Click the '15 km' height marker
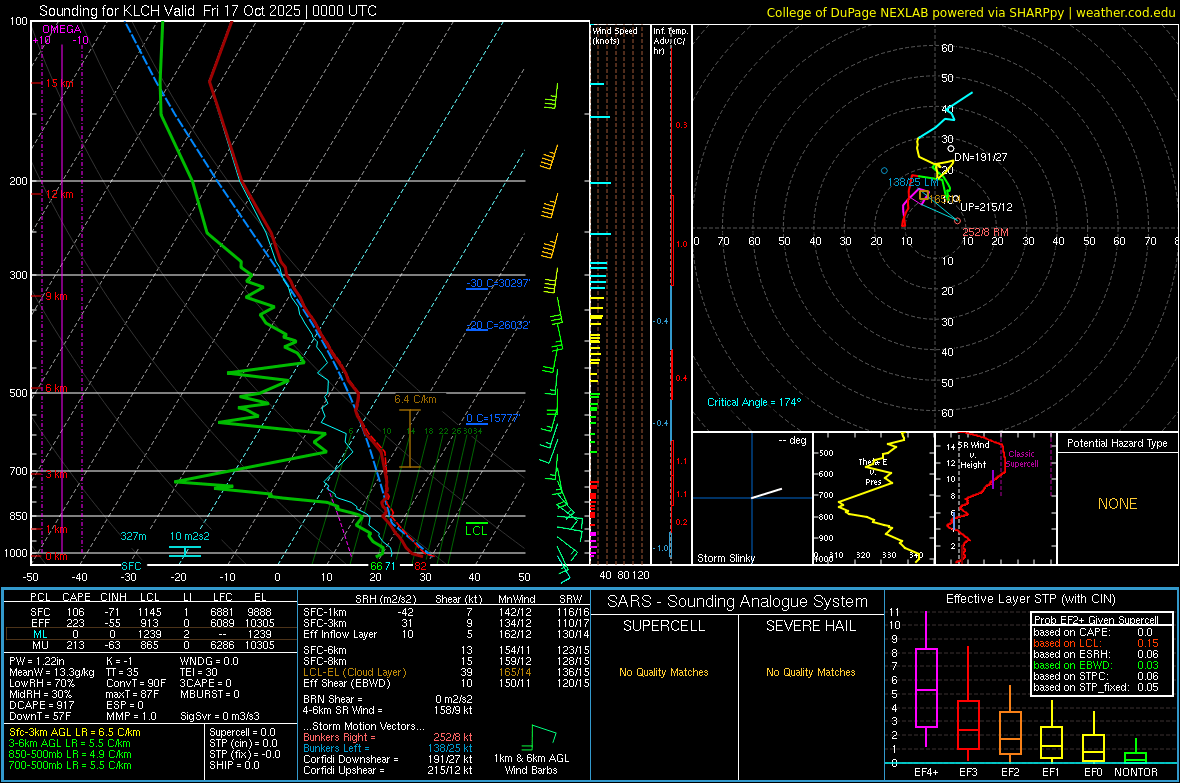The width and height of the screenshot is (1180, 783). 59,84
